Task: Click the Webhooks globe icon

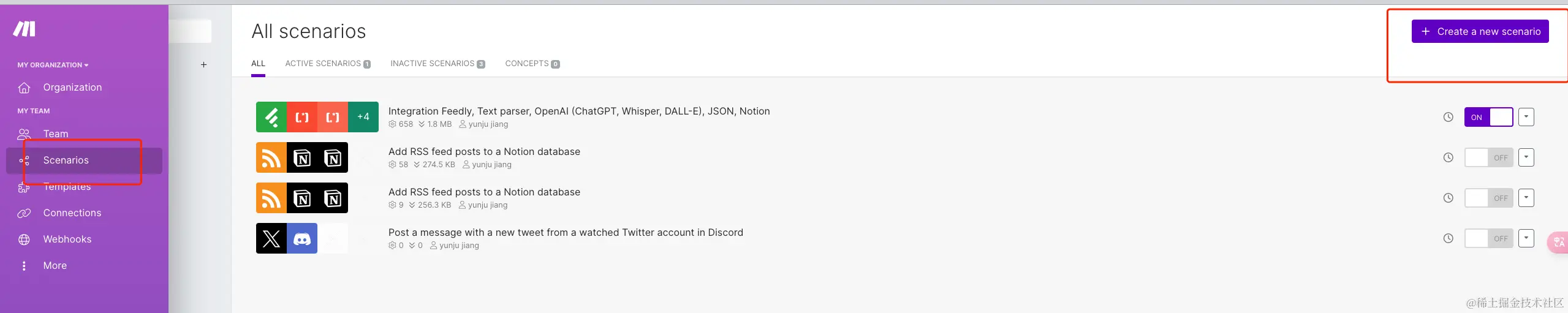Action: [24, 239]
